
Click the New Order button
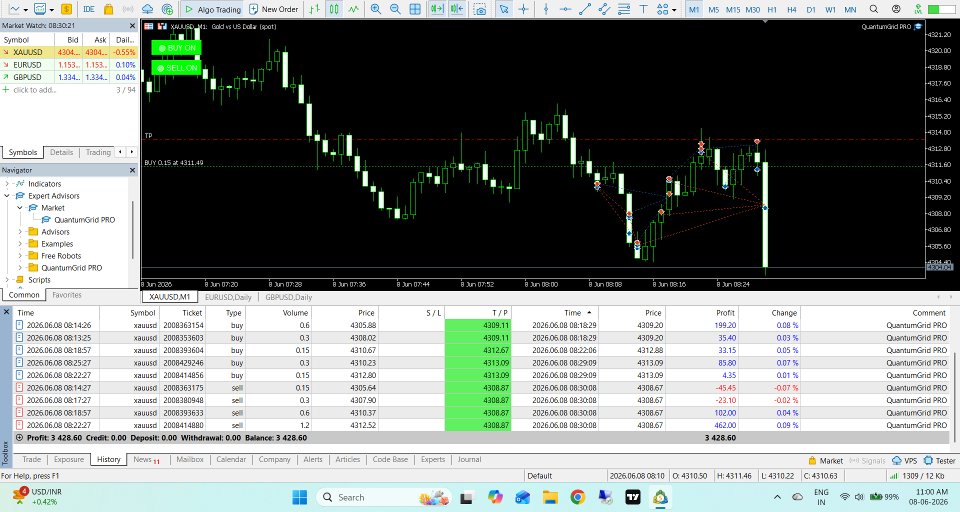click(x=274, y=9)
